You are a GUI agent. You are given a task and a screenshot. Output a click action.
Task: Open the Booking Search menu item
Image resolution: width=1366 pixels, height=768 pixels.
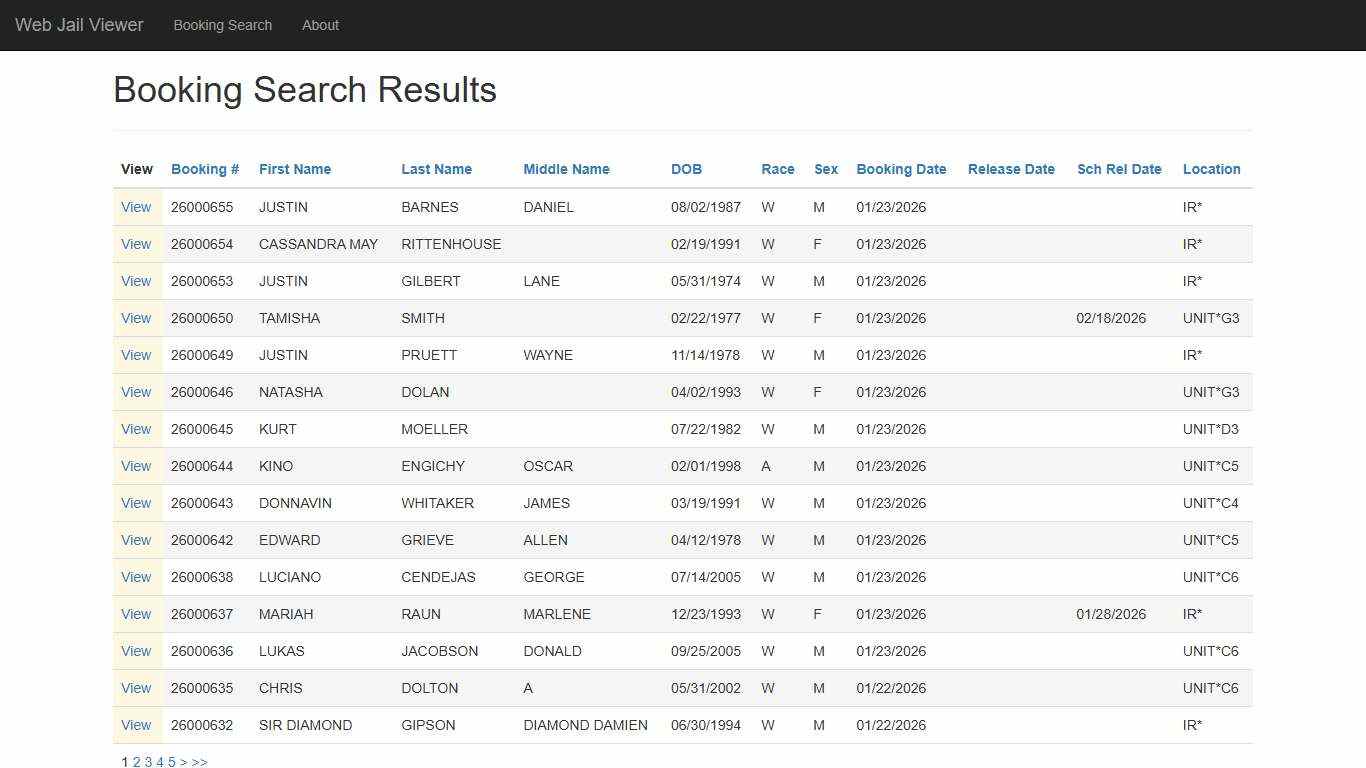point(222,25)
